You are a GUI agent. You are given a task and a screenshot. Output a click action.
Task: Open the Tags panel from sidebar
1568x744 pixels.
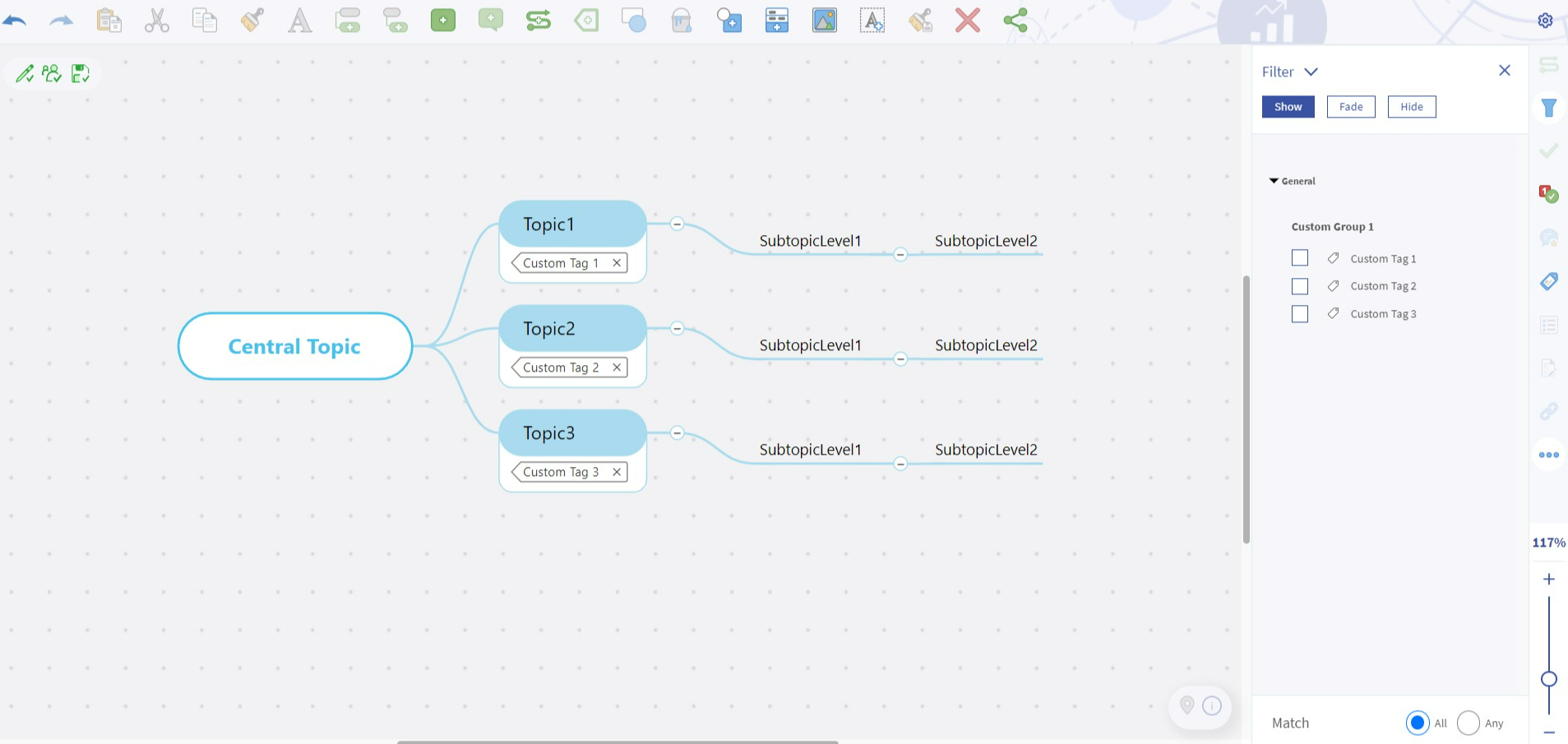[x=1548, y=281]
